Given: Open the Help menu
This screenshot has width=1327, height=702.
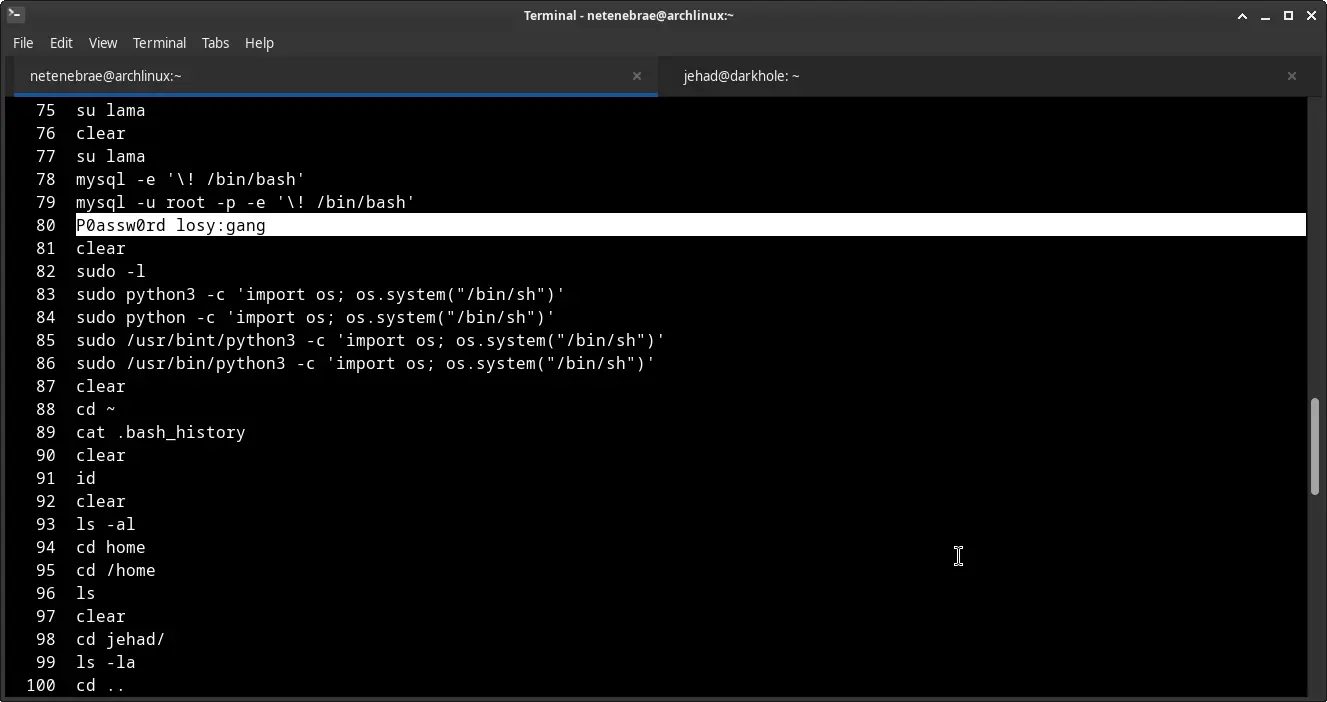Looking at the screenshot, I should click(x=259, y=43).
